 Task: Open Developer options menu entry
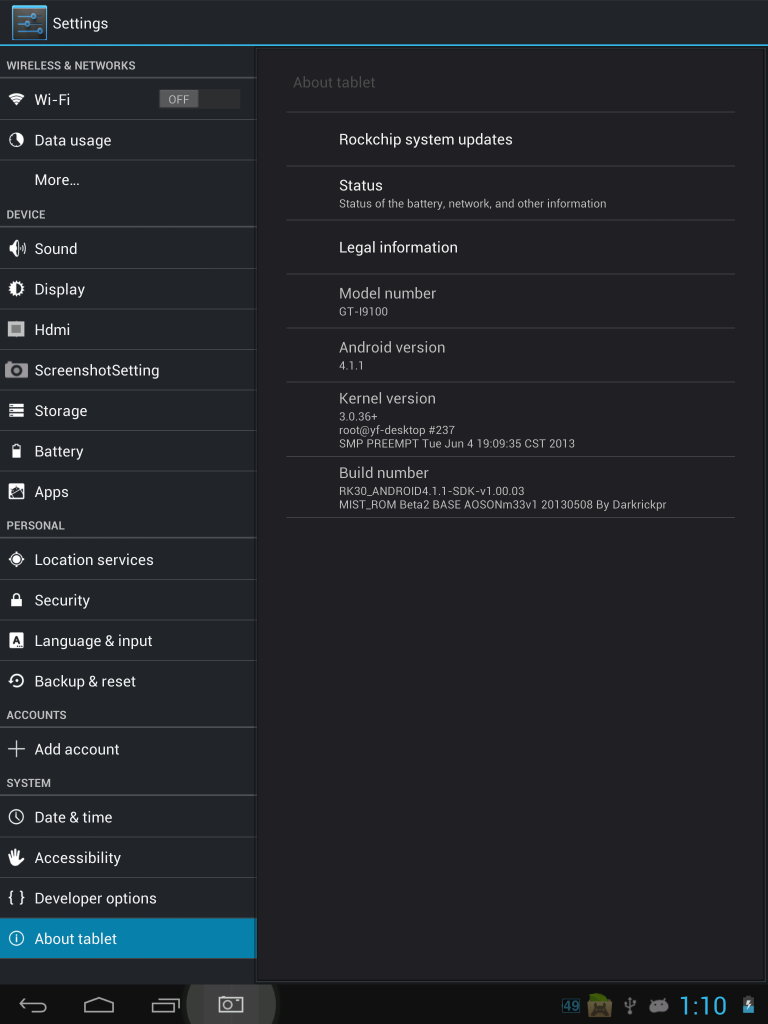click(95, 898)
